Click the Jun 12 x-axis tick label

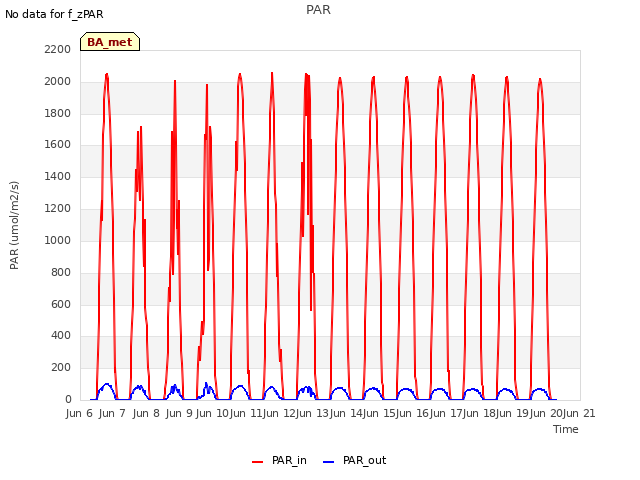point(279,413)
